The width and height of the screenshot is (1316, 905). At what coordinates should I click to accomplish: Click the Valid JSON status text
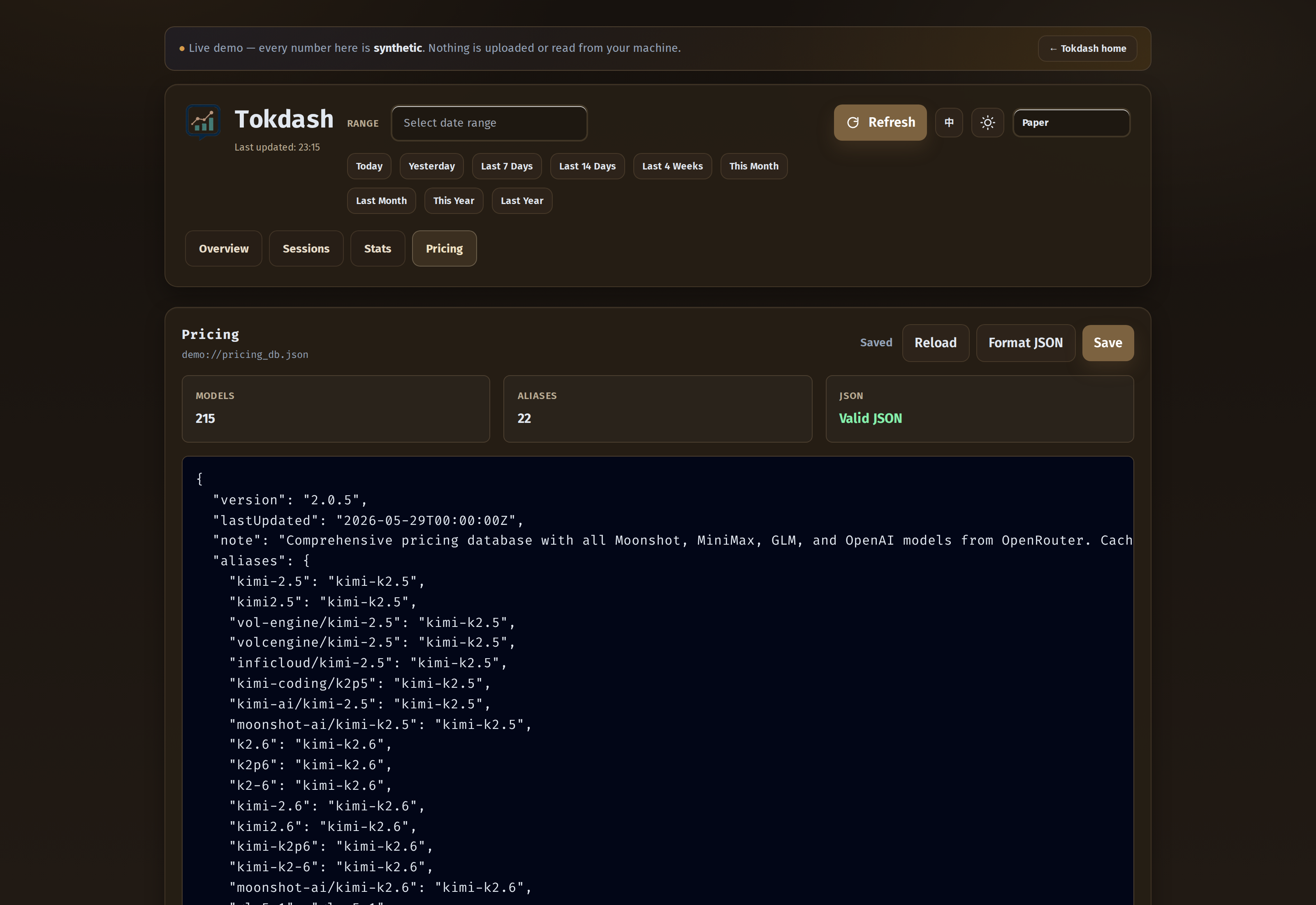[x=870, y=418]
